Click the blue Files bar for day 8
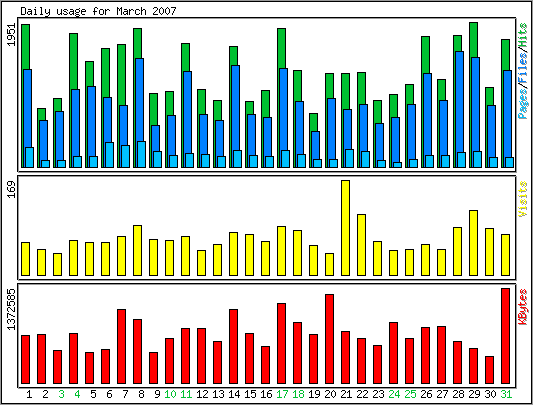This screenshot has width=533, height=405. pyautogui.click(x=139, y=100)
